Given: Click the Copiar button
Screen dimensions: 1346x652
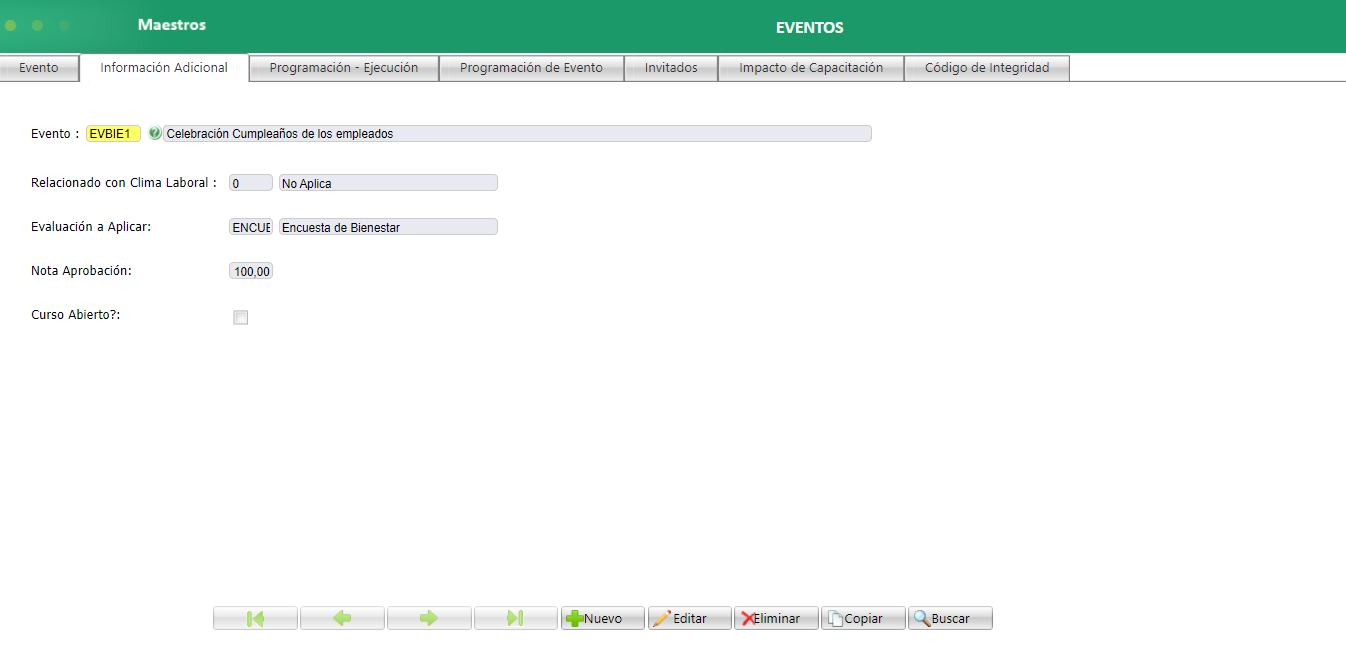Looking at the screenshot, I should 864,618.
